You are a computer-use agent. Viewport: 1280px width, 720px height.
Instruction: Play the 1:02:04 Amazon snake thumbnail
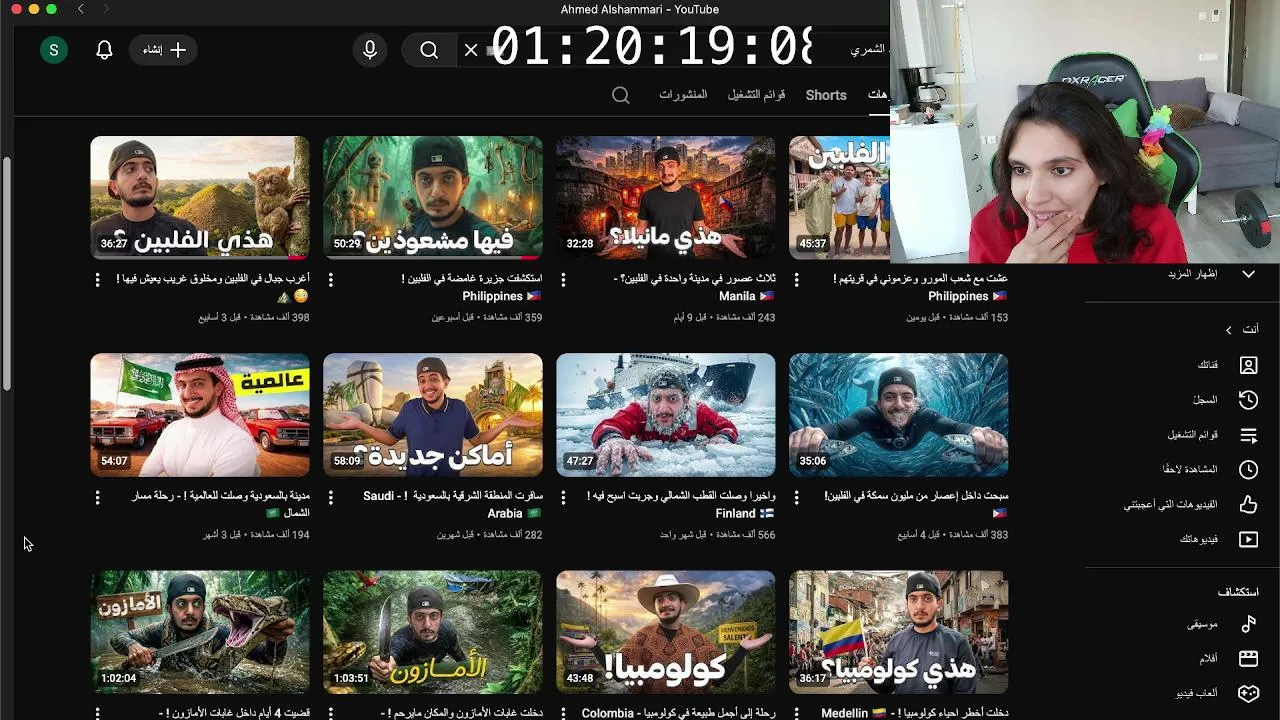[x=200, y=632]
